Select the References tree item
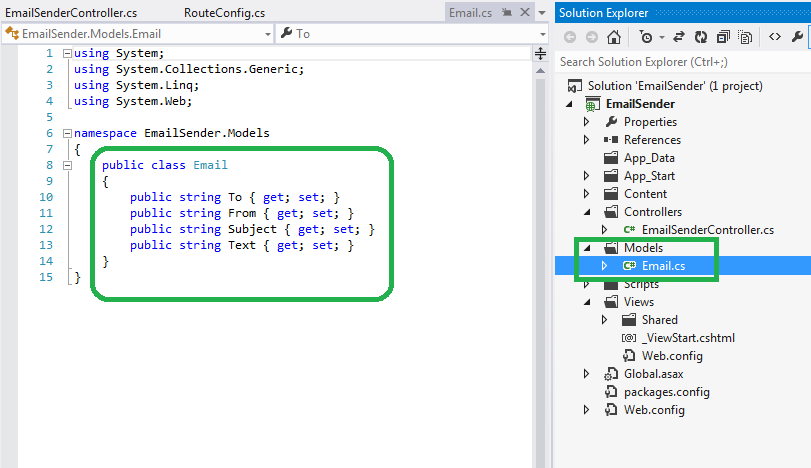The image size is (811, 468). pyautogui.click(x=652, y=140)
